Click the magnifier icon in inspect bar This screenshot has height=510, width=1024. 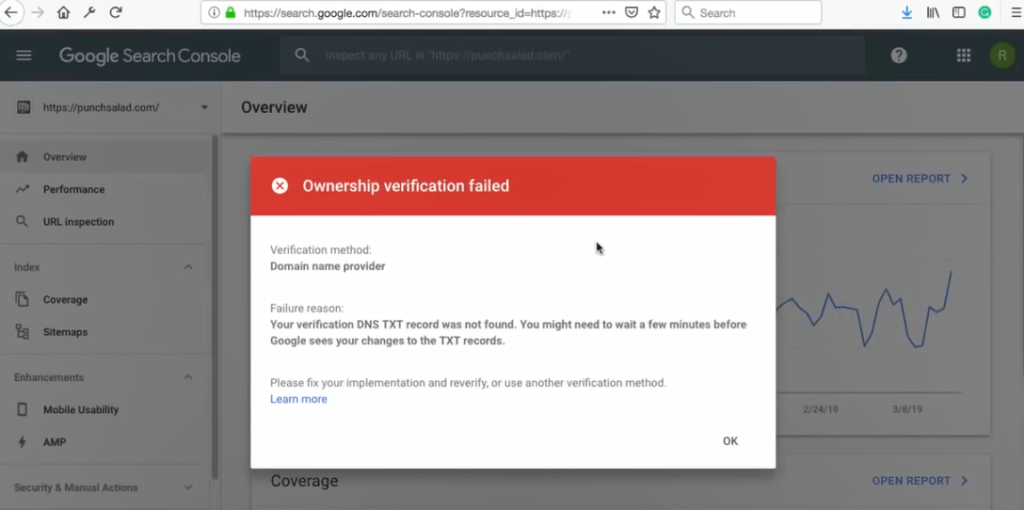(302, 56)
